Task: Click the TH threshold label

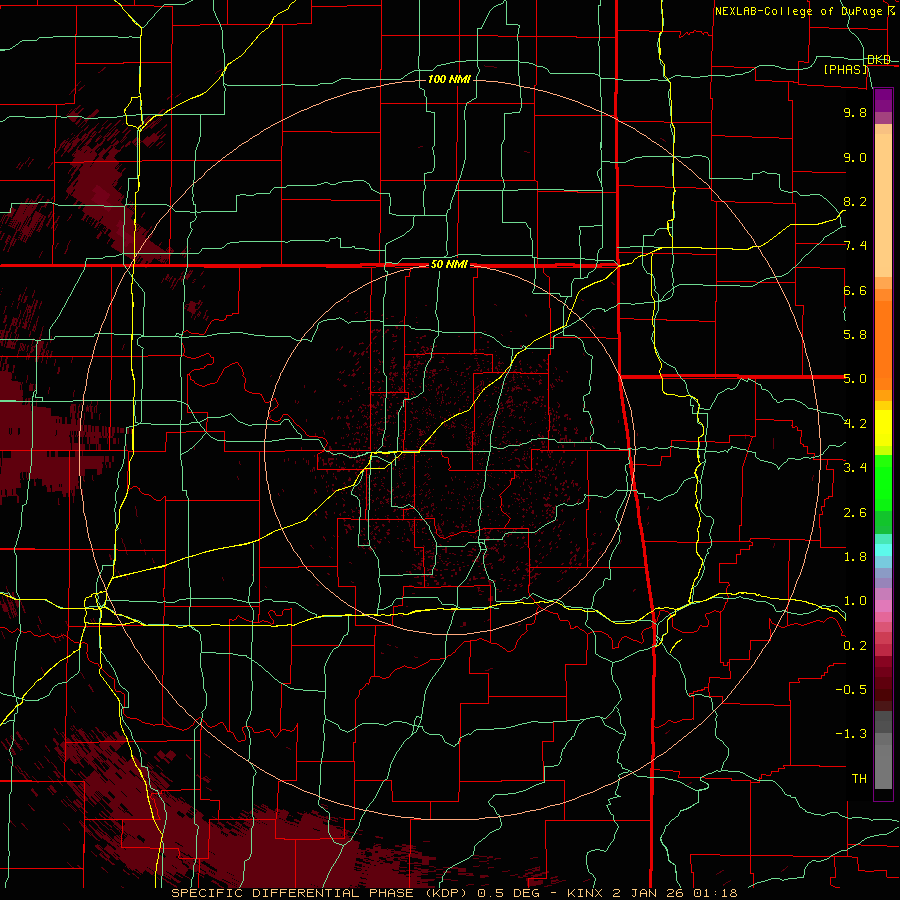Action: click(x=859, y=779)
